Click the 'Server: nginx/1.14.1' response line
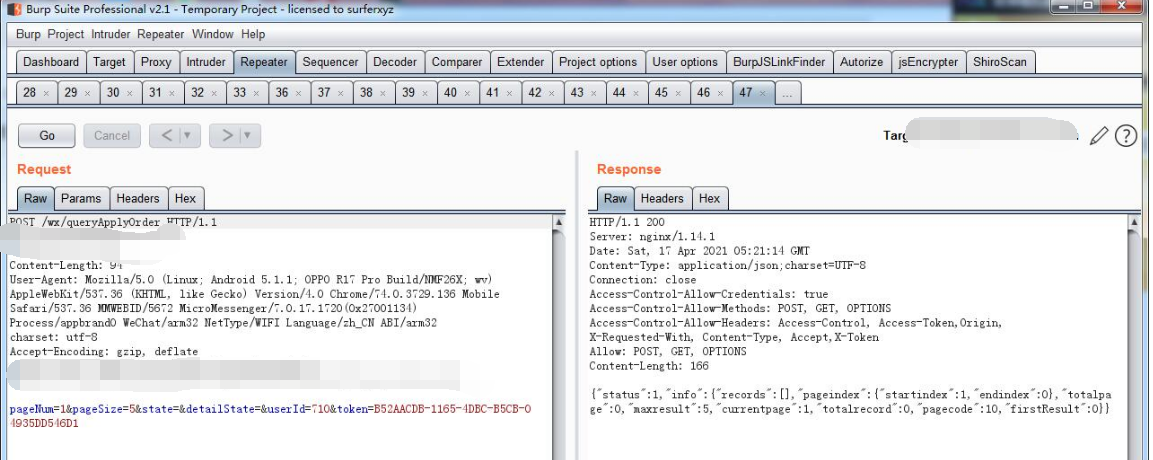 (652, 237)
